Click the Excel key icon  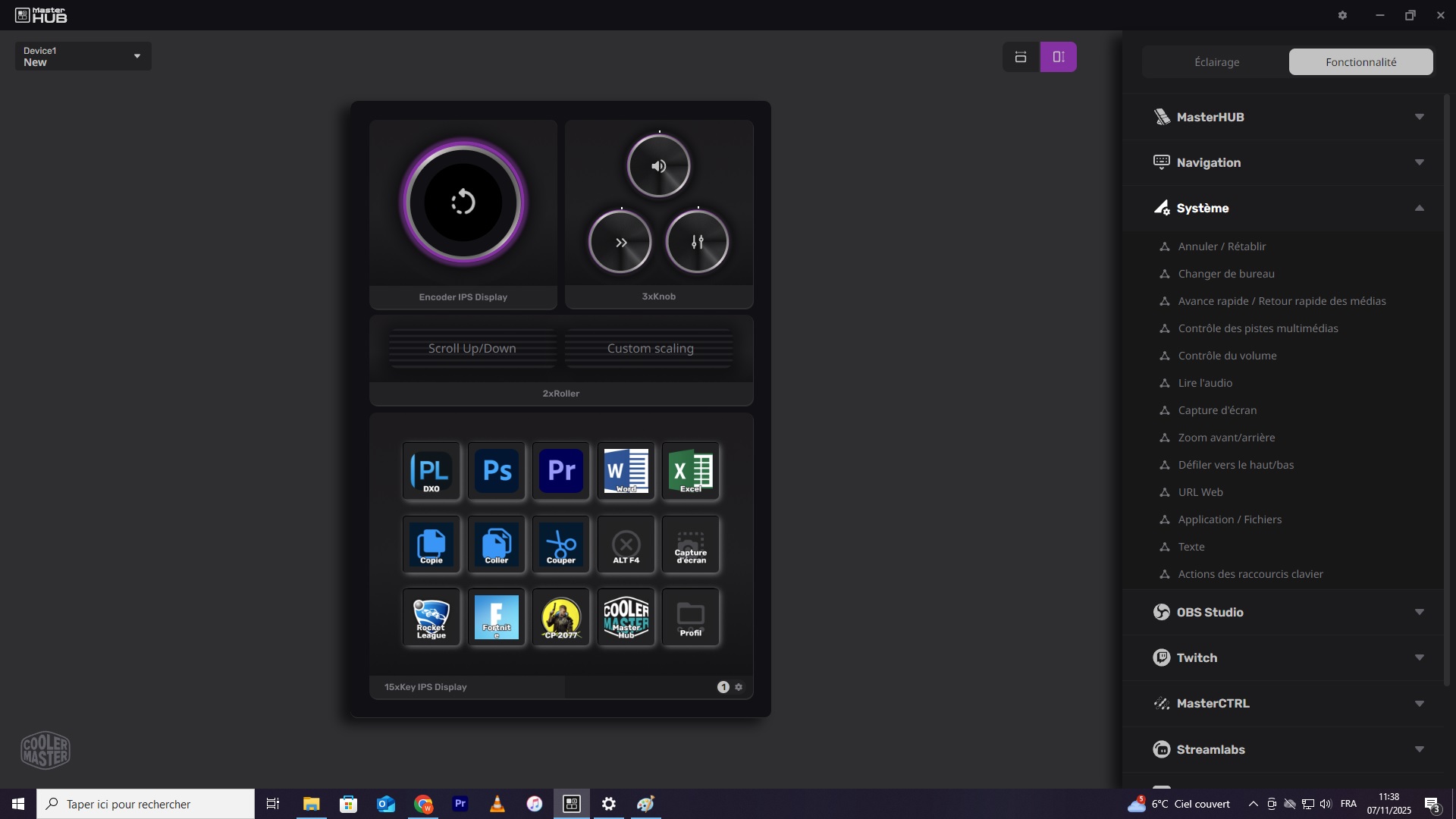pos(690,470)
